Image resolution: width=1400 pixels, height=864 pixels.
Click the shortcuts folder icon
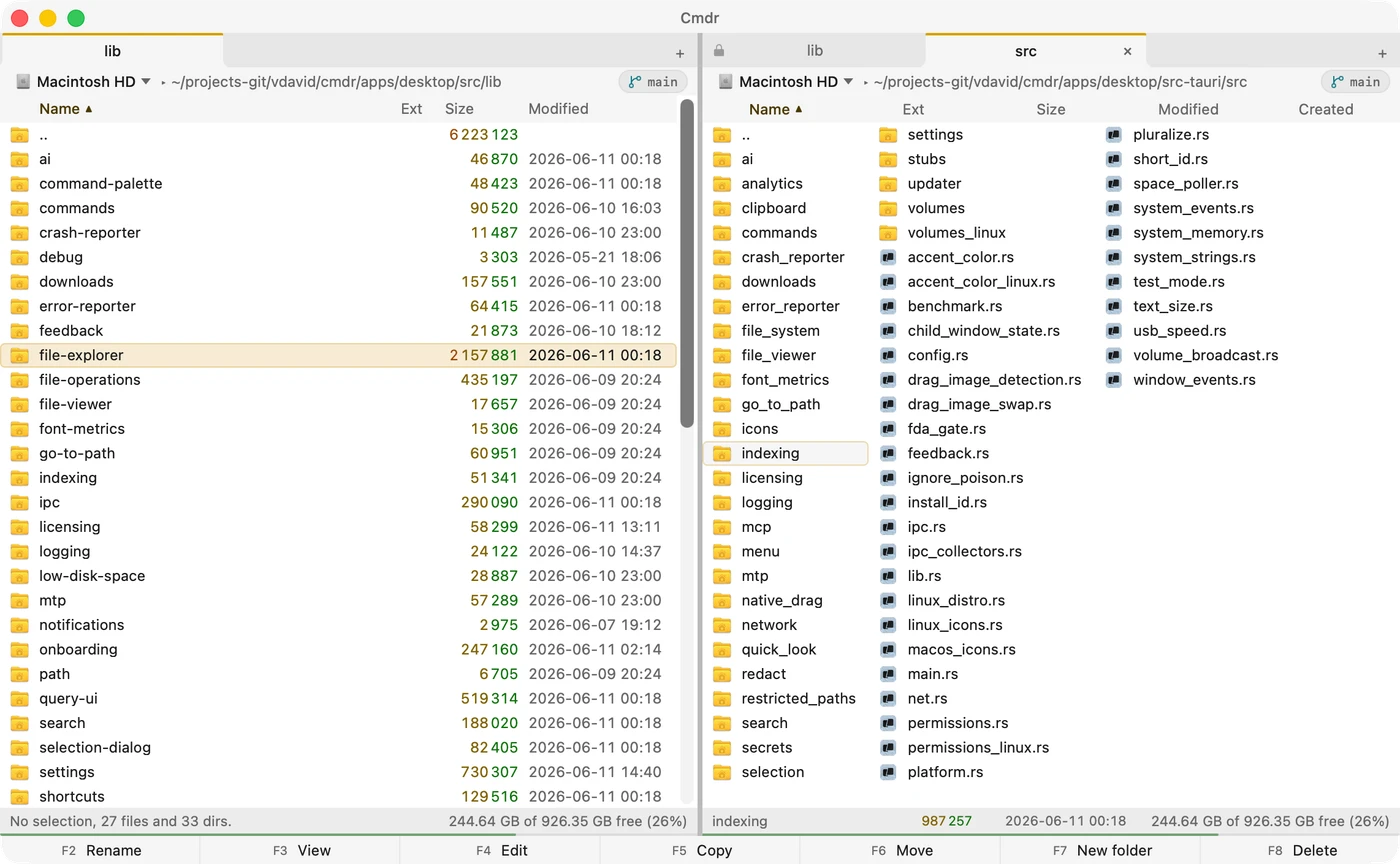pos(20,797)
